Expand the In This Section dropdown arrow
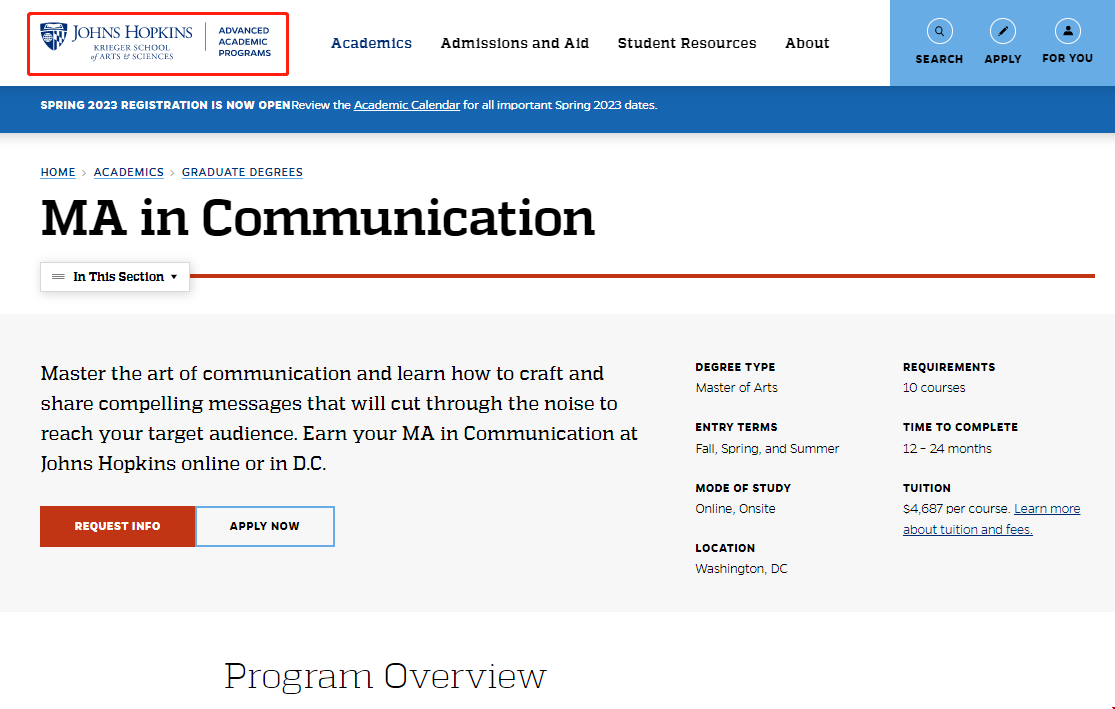The height and width of the screenshot is (709, 1115). click(x=174, y=277)
